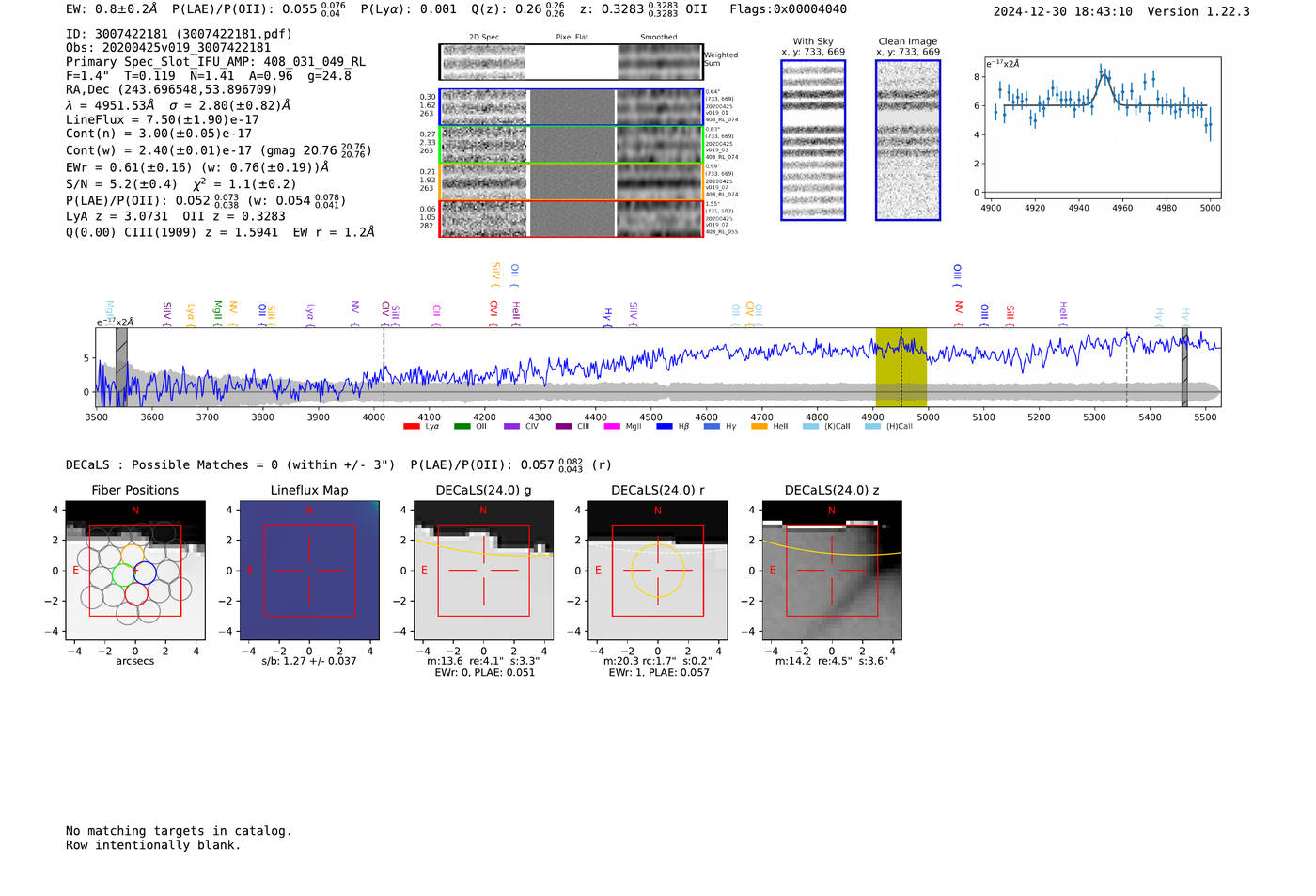Select the Obs: 20200425v019_3007422181 text
The width and height of the screenshot is (1316, 896).
coord(168,48)
